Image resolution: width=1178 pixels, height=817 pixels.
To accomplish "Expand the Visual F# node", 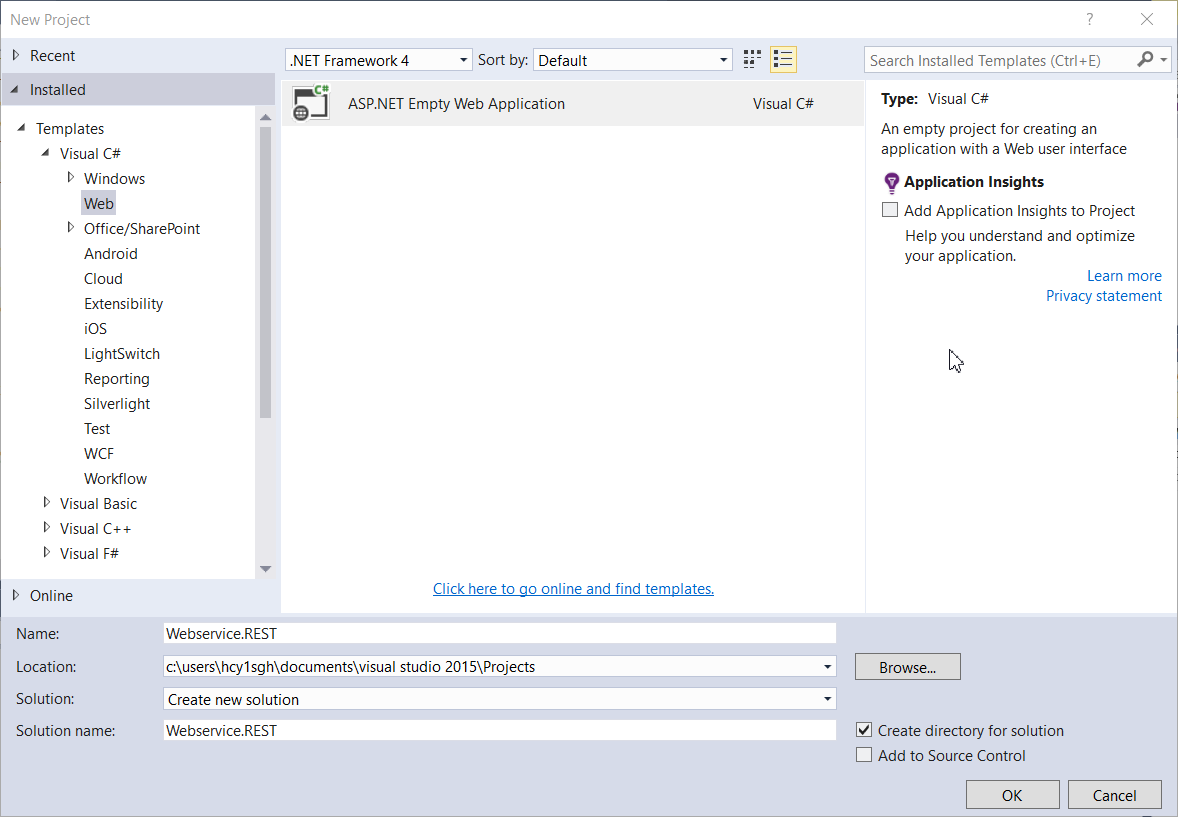I will pos(47,552).
